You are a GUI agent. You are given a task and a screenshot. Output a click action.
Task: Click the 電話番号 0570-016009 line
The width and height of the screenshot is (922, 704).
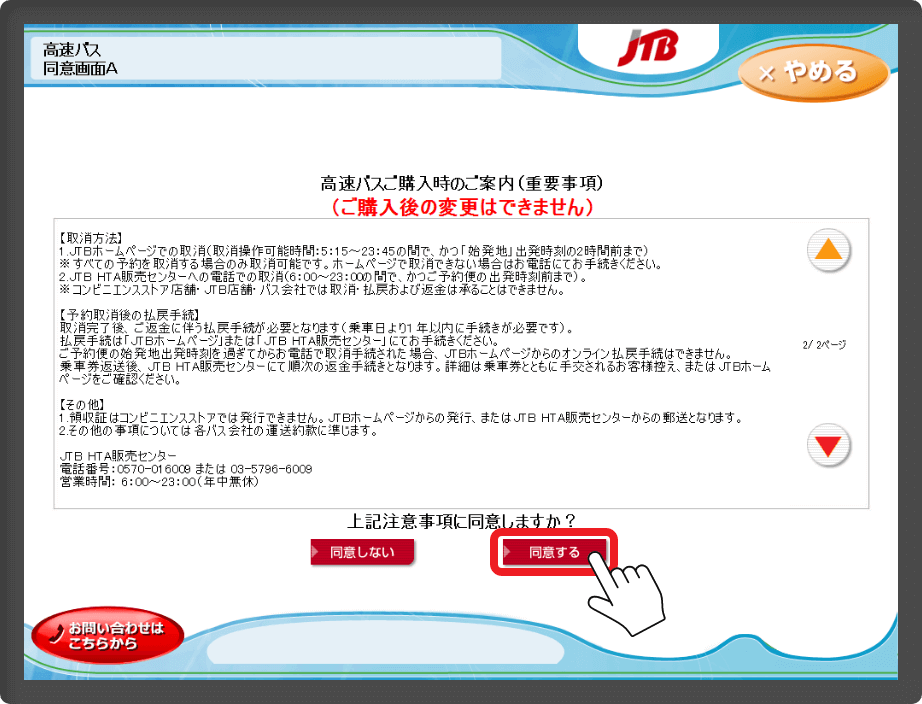[x=185, y=468]
